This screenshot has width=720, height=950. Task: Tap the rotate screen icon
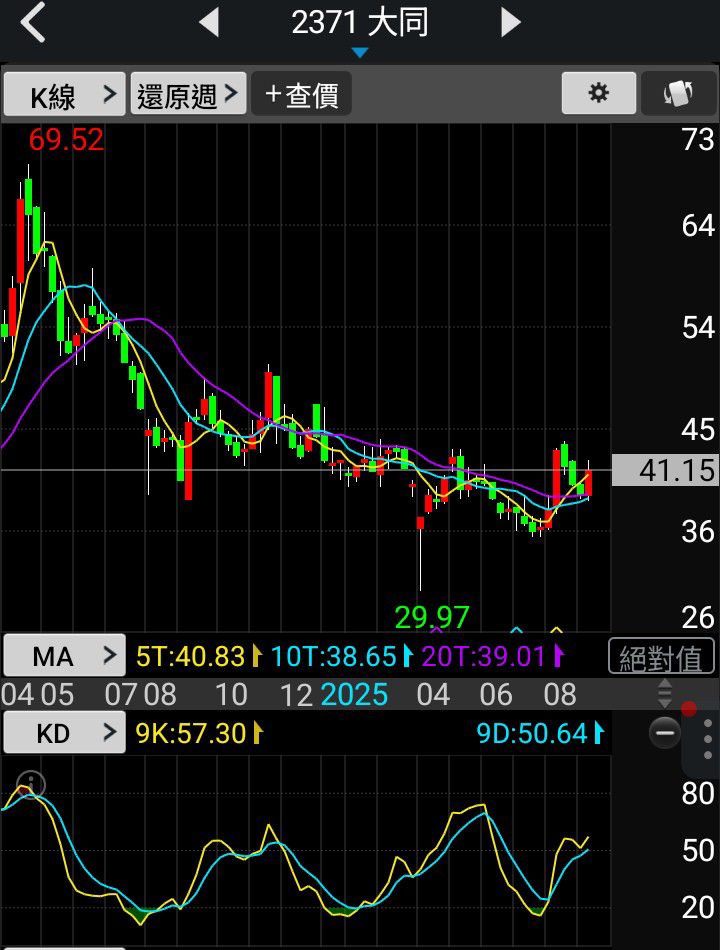[x=679, y=93]
